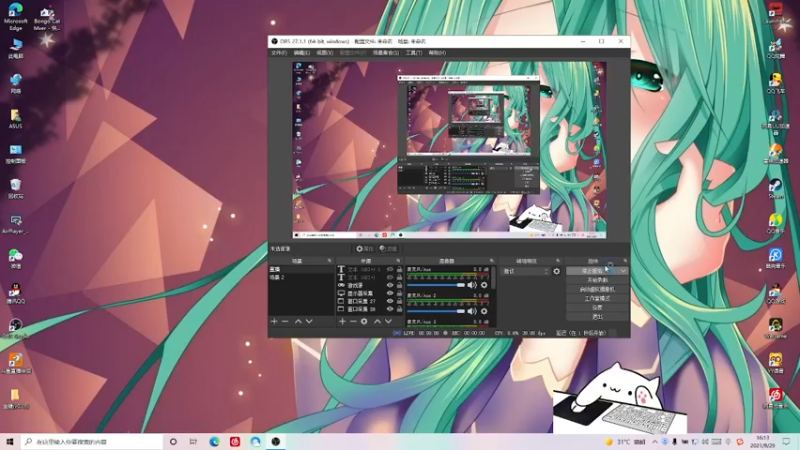800x450 pixels.
Task: Hide the window capture 28 source via its eye icon
Action: click(390, 309)
